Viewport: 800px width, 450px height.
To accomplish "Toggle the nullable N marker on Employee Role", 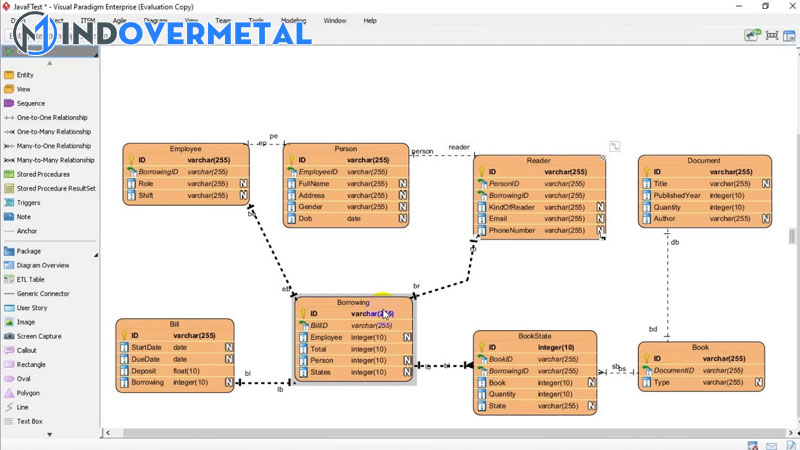I will coord(243,184).
